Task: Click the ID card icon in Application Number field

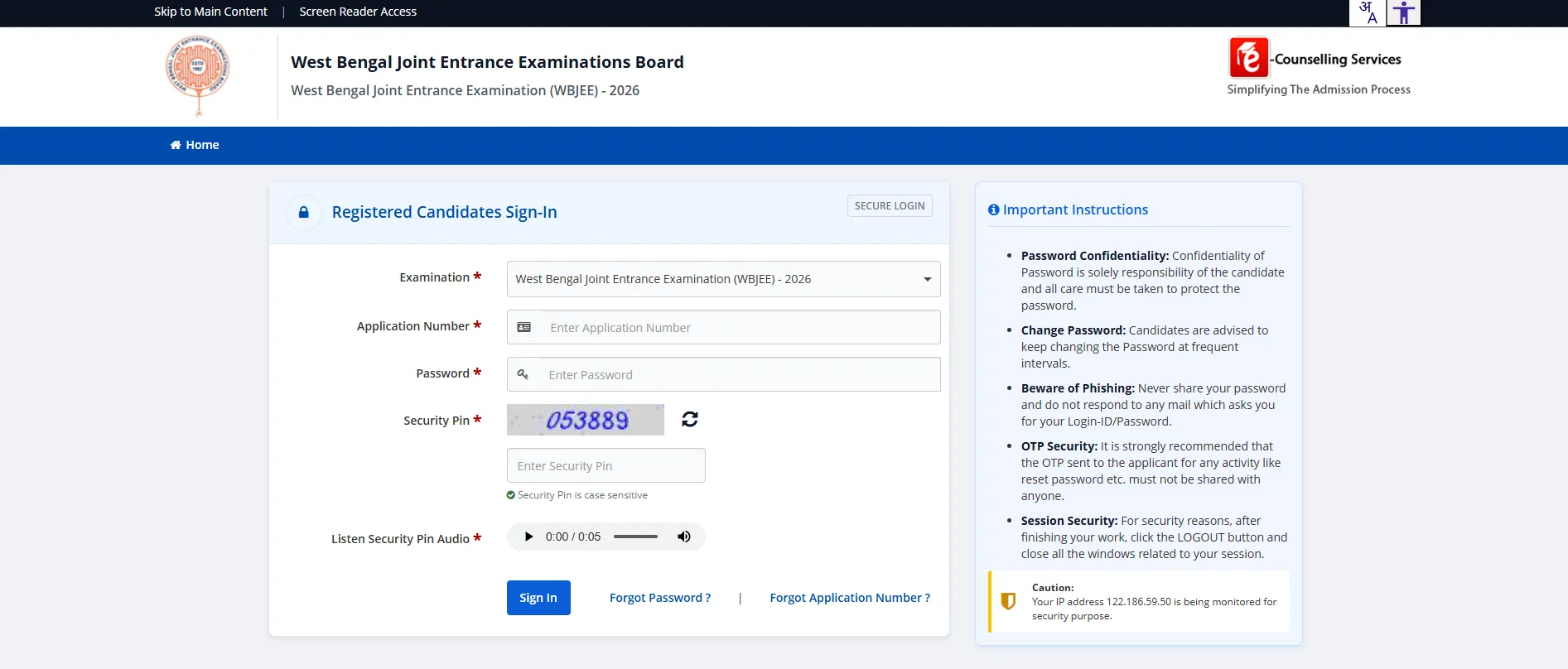Action: [524, 327]
